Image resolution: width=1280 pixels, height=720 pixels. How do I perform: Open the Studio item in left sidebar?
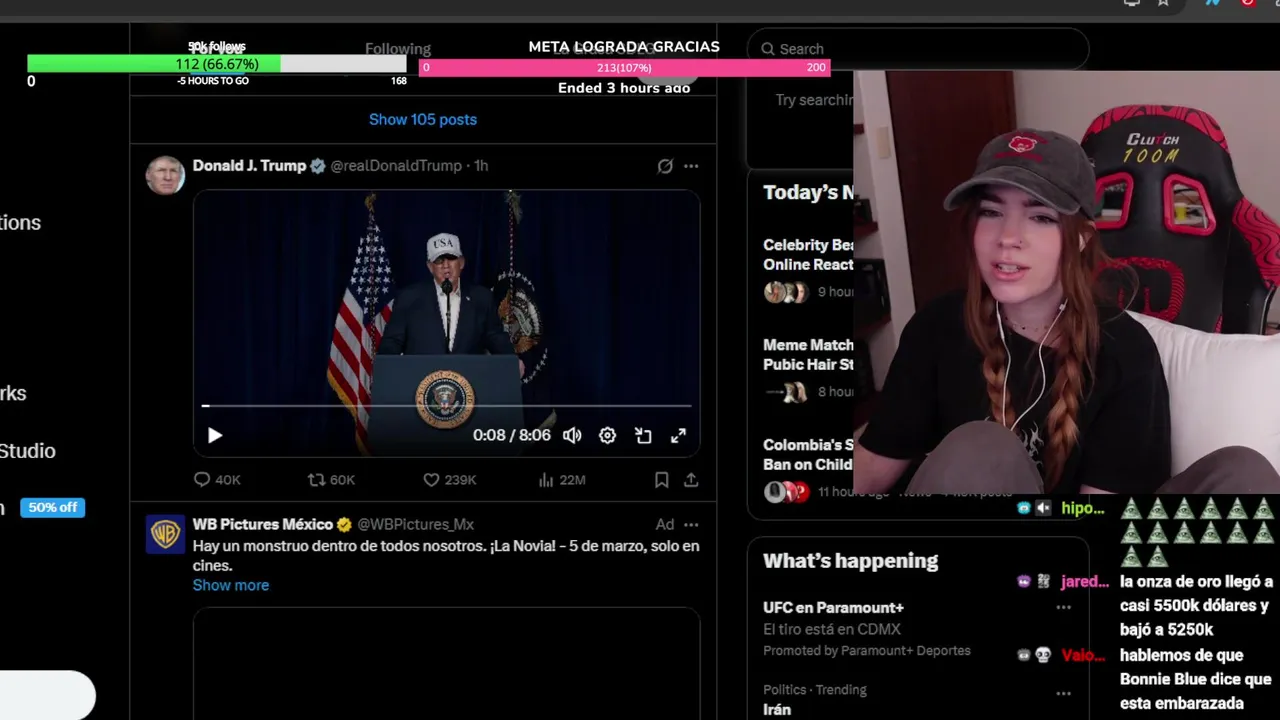[x=27, y=451]
